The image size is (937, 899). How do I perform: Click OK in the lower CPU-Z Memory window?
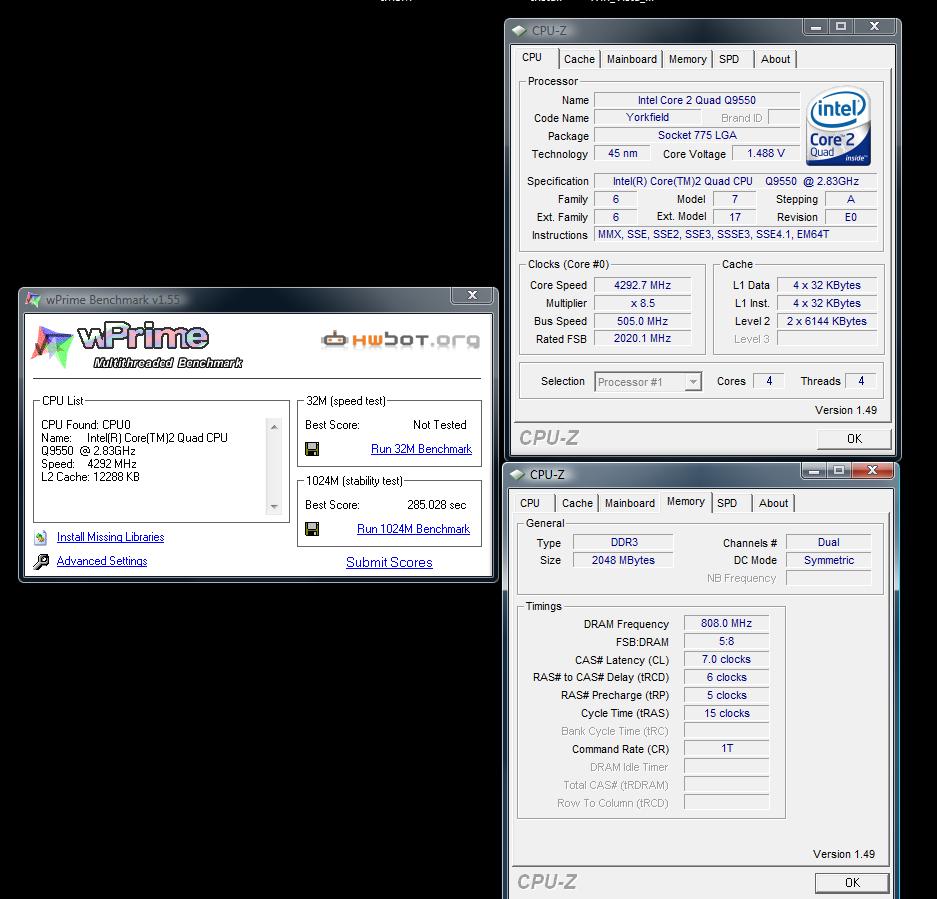click(x=852, y=883)
